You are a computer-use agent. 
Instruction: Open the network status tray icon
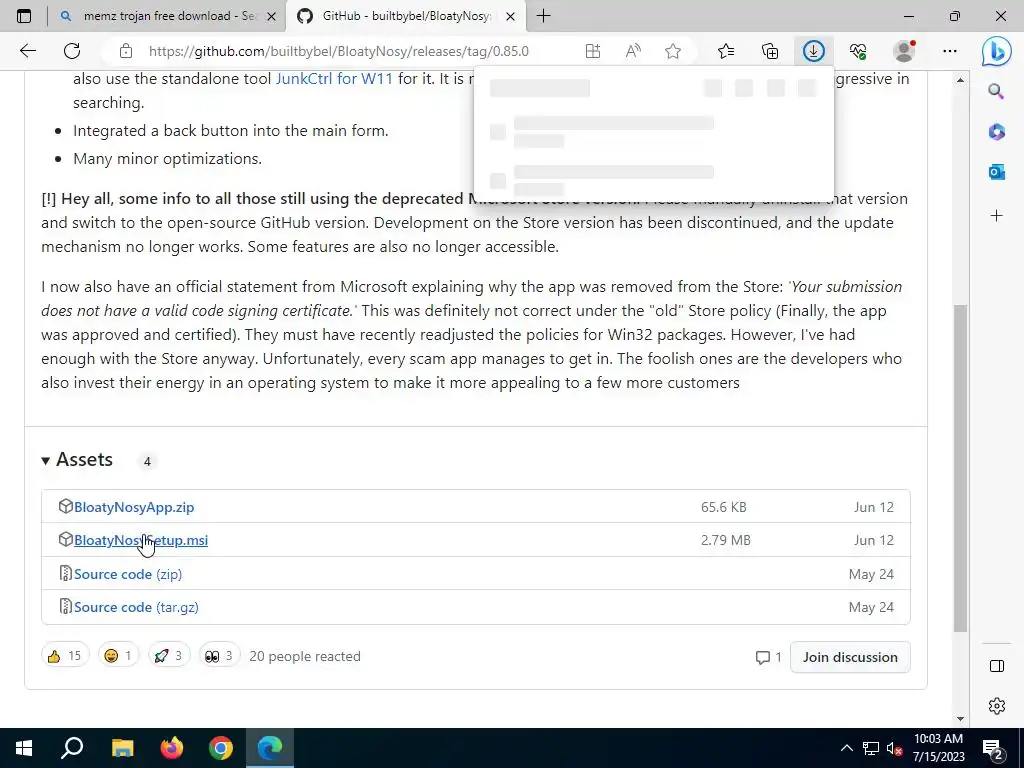(x=871, y=748)
